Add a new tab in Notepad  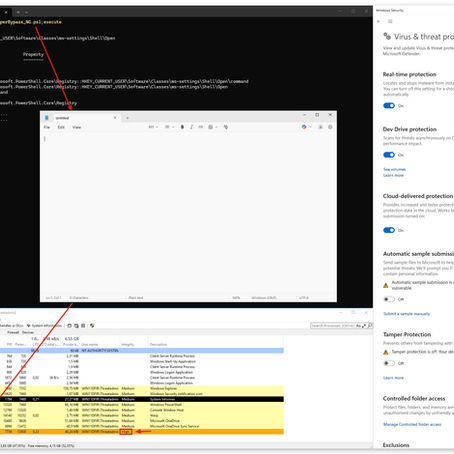point(127,118)
